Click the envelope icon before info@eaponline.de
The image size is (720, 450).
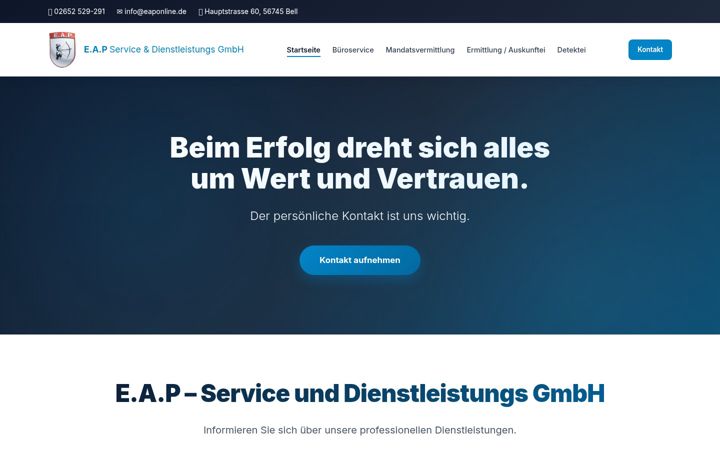point(119,12)
